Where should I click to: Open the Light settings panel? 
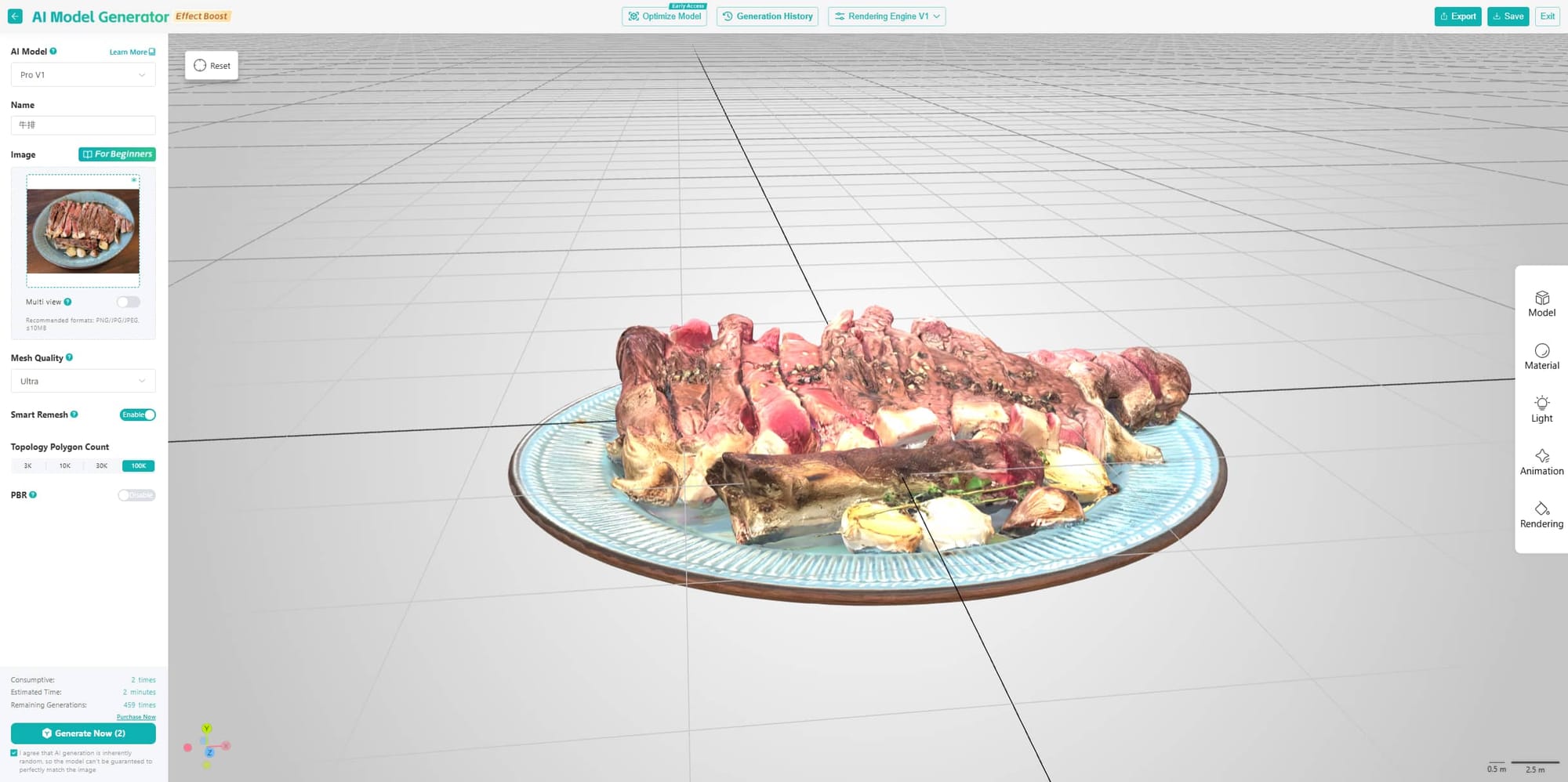pyautogui.click(x=1541, y=410)
